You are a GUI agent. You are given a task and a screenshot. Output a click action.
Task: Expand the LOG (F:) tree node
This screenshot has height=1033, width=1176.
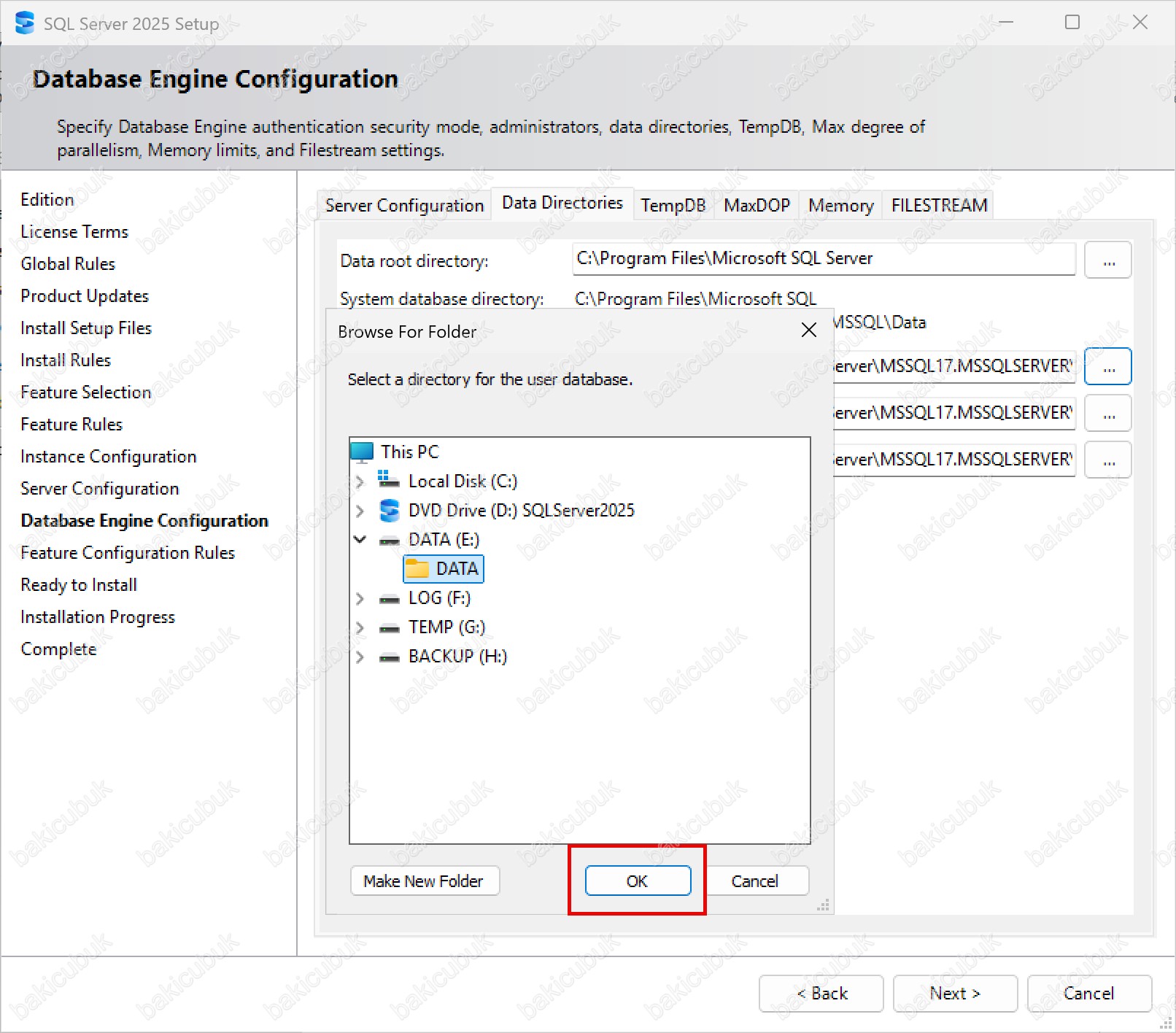click(x=360, y=598)
